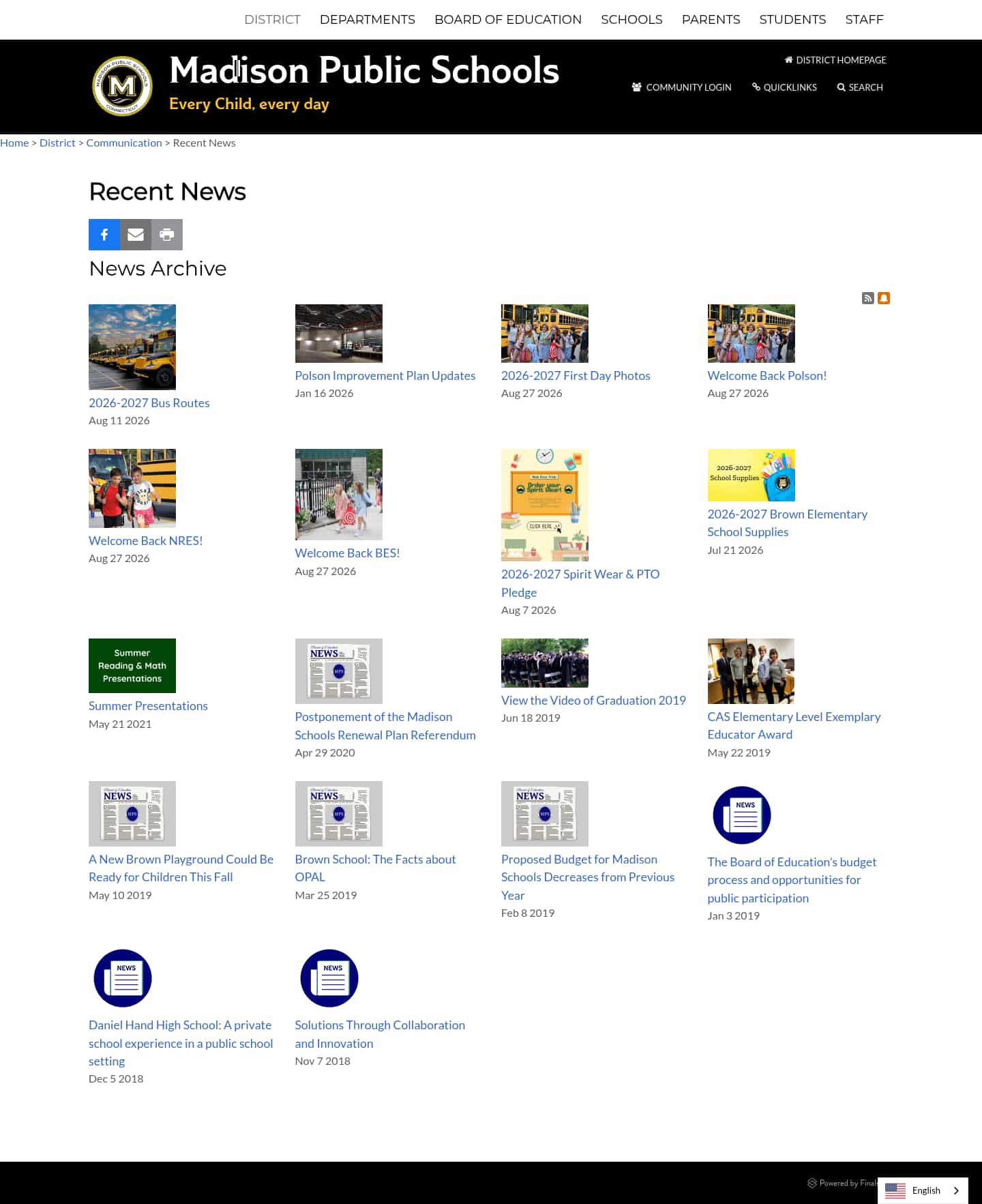
Task: Click the Welcome Back NRES thumbnail
Action: pyautogui.click(x=132, y=488)
